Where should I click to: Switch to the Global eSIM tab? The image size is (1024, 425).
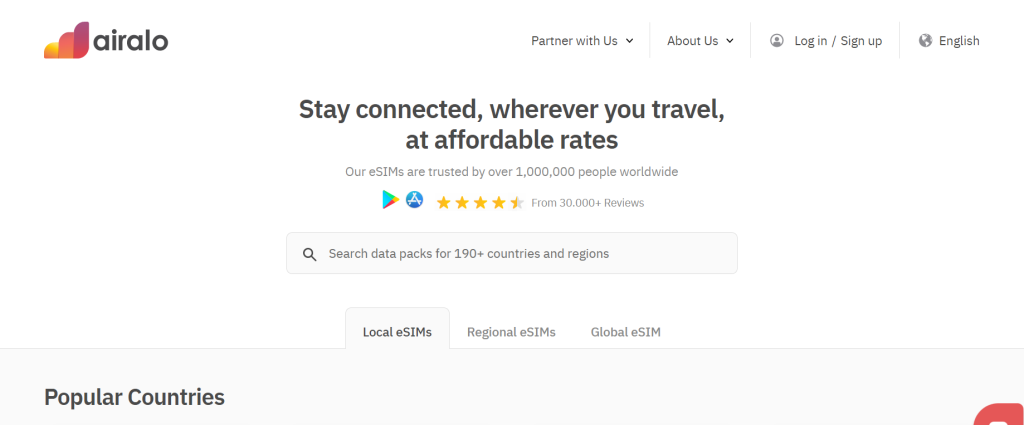click(x=625, y=332)
